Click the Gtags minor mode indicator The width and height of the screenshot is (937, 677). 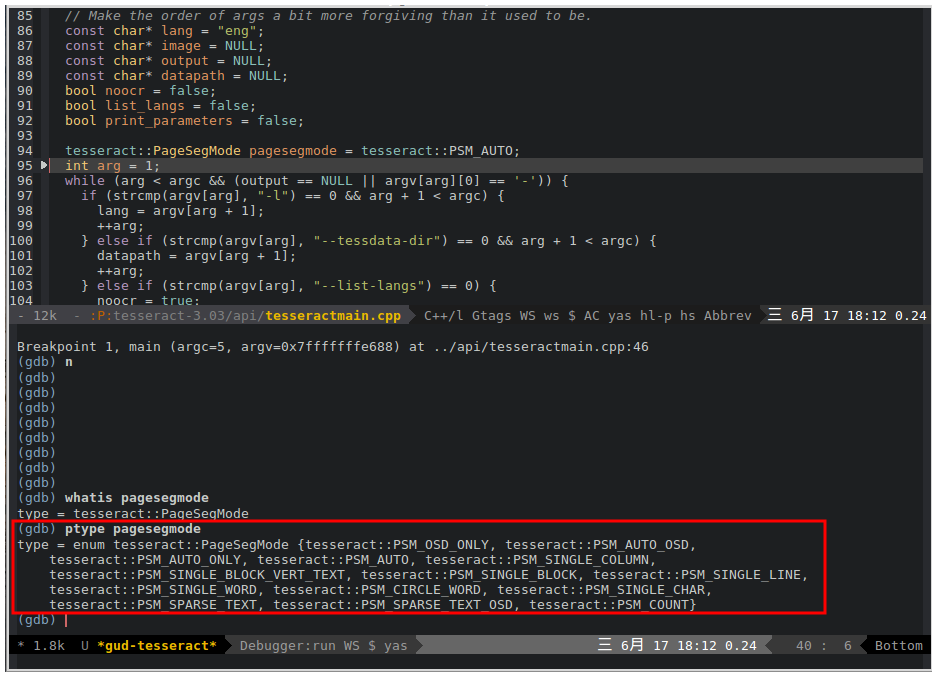491,315
